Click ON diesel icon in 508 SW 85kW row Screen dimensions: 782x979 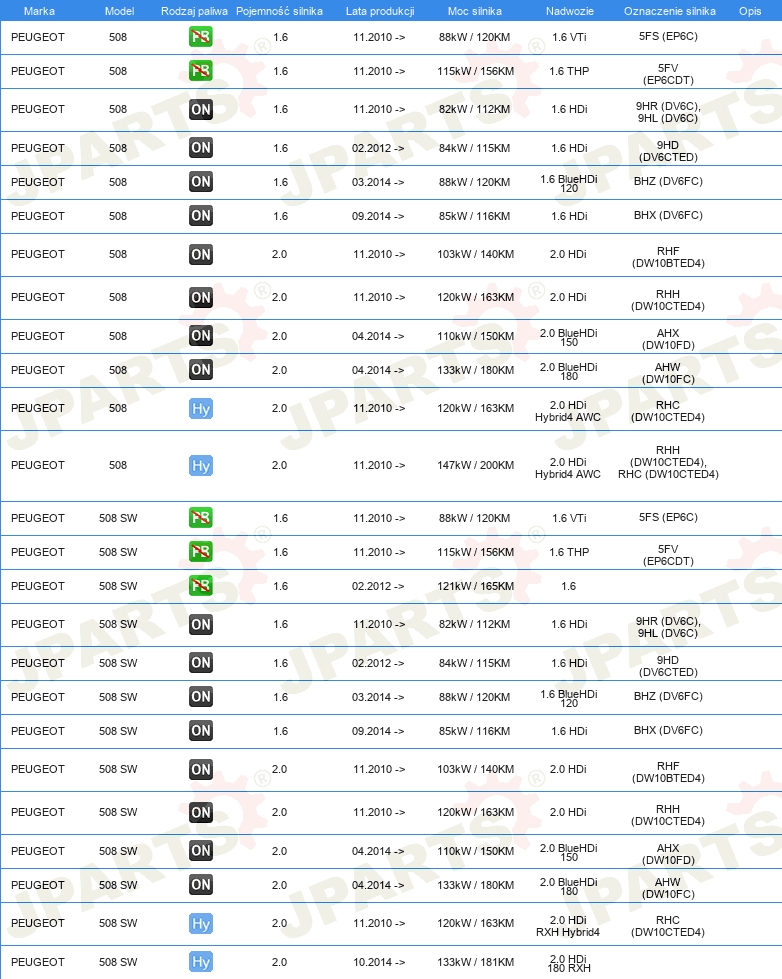(x=200, y=731)
